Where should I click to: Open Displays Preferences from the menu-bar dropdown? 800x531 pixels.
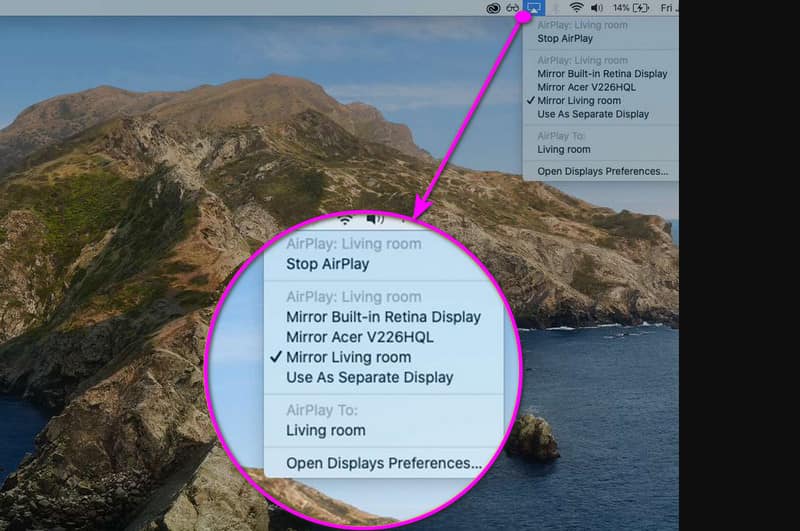(601, 171)
